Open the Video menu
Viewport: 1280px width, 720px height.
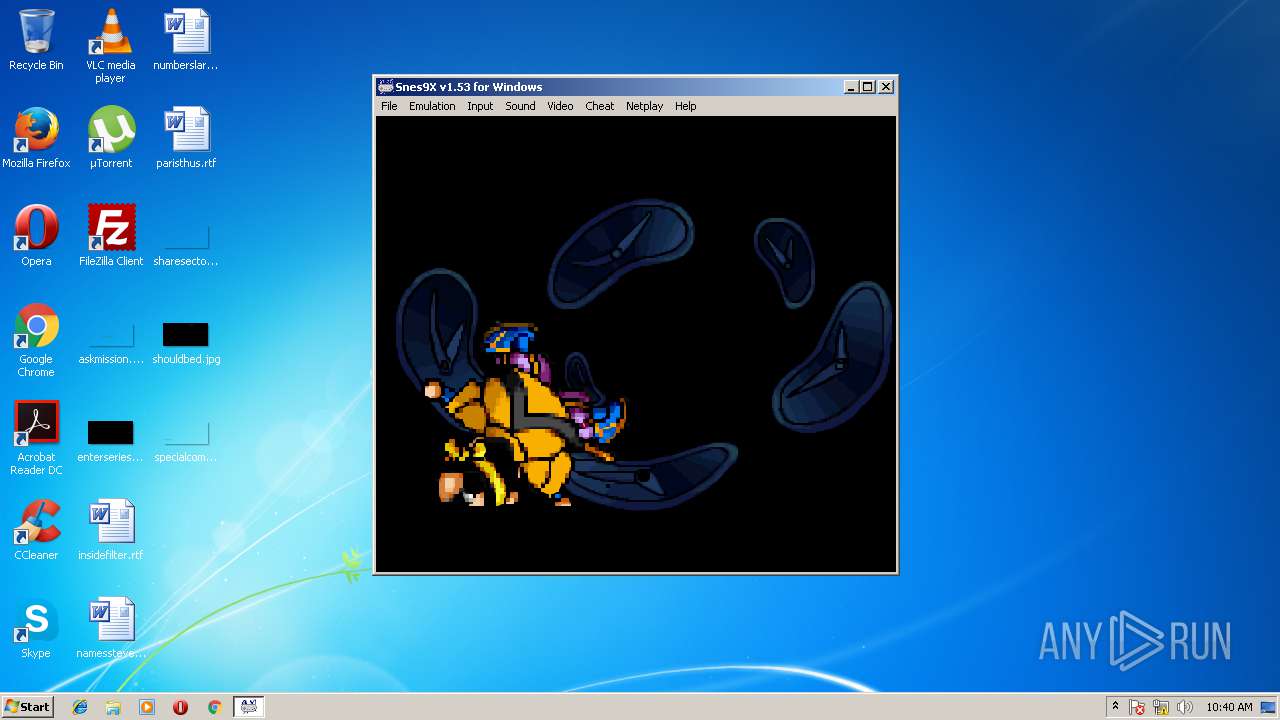[560, 106]
